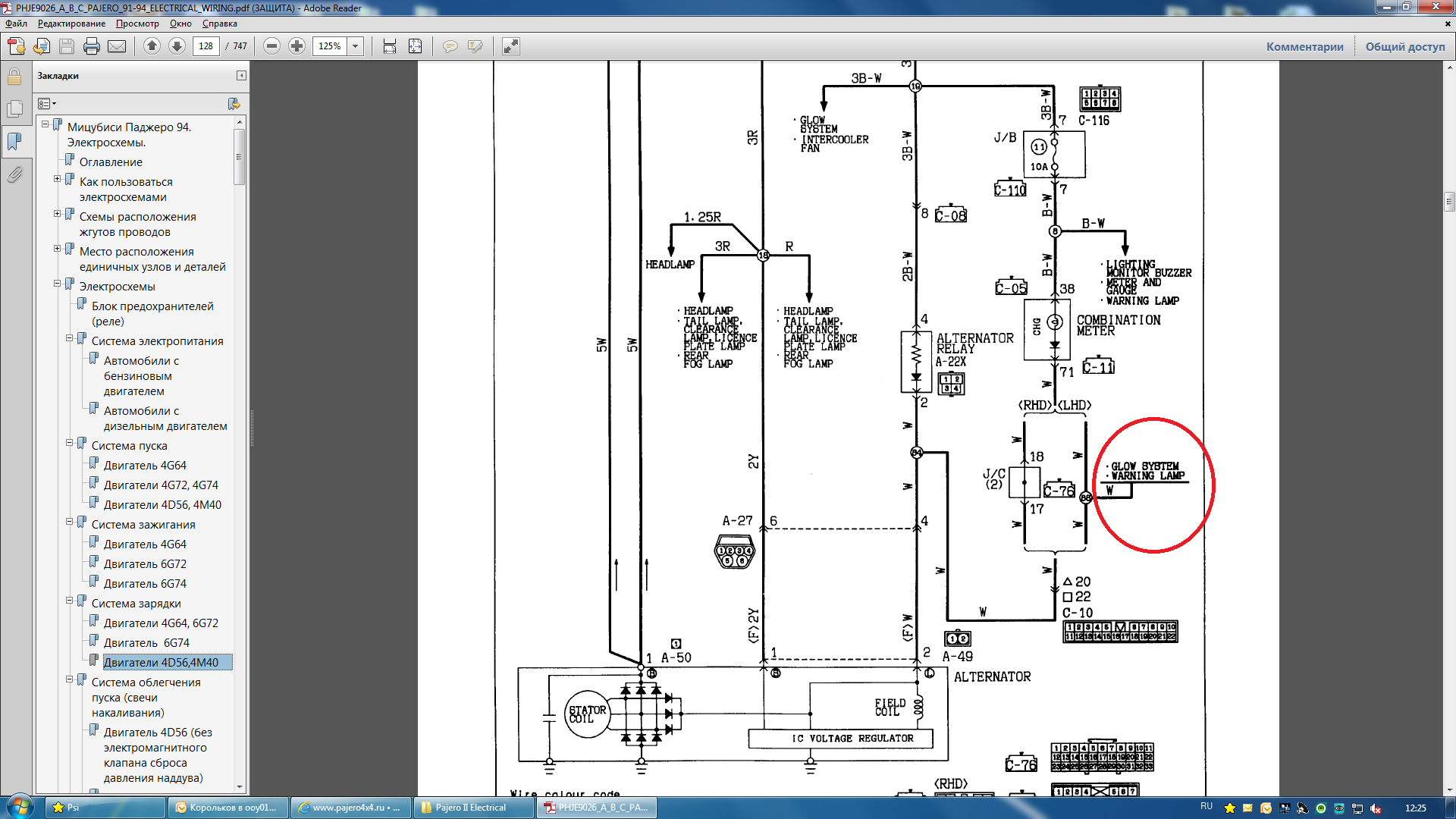Enter full screen read mode

[x=511, y=46]
